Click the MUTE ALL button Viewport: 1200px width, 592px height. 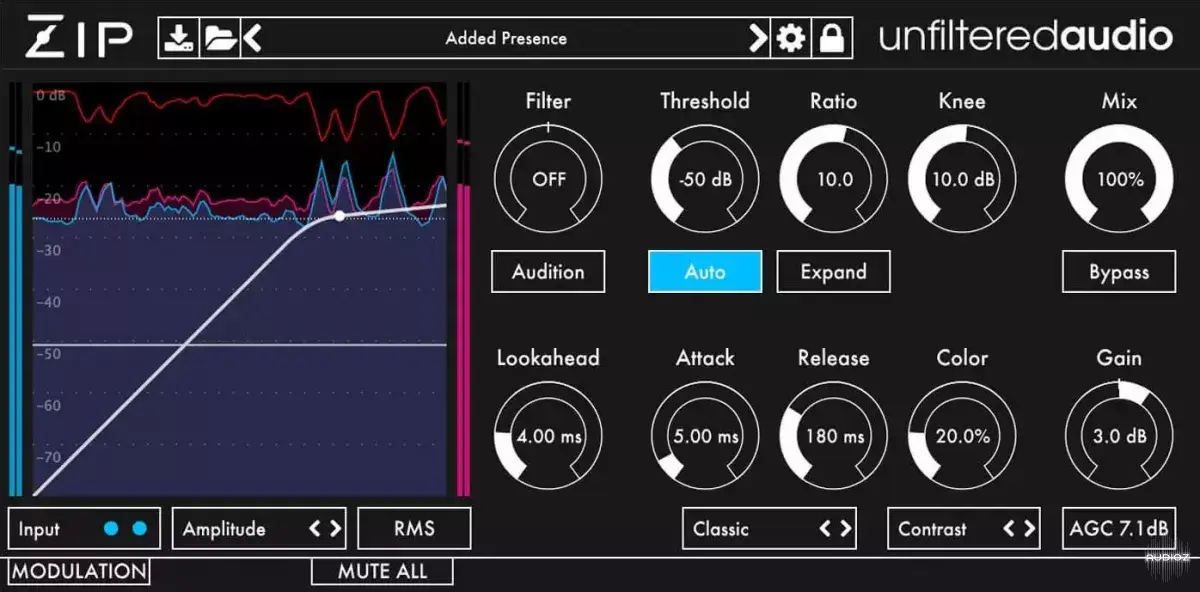[382, 571]
